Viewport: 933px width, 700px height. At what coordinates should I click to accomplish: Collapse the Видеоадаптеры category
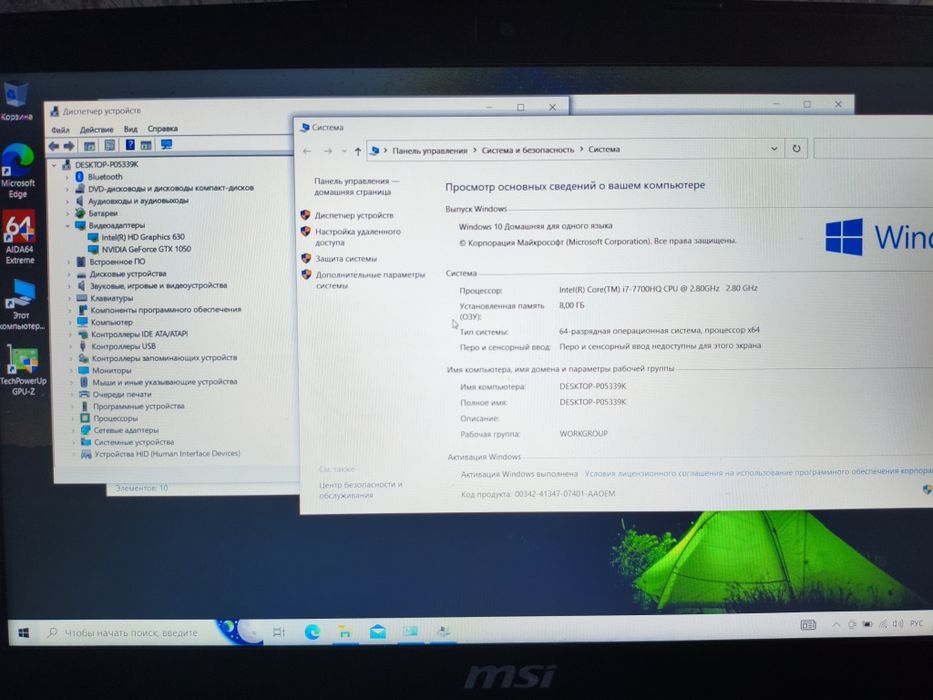tap(68, 226)
